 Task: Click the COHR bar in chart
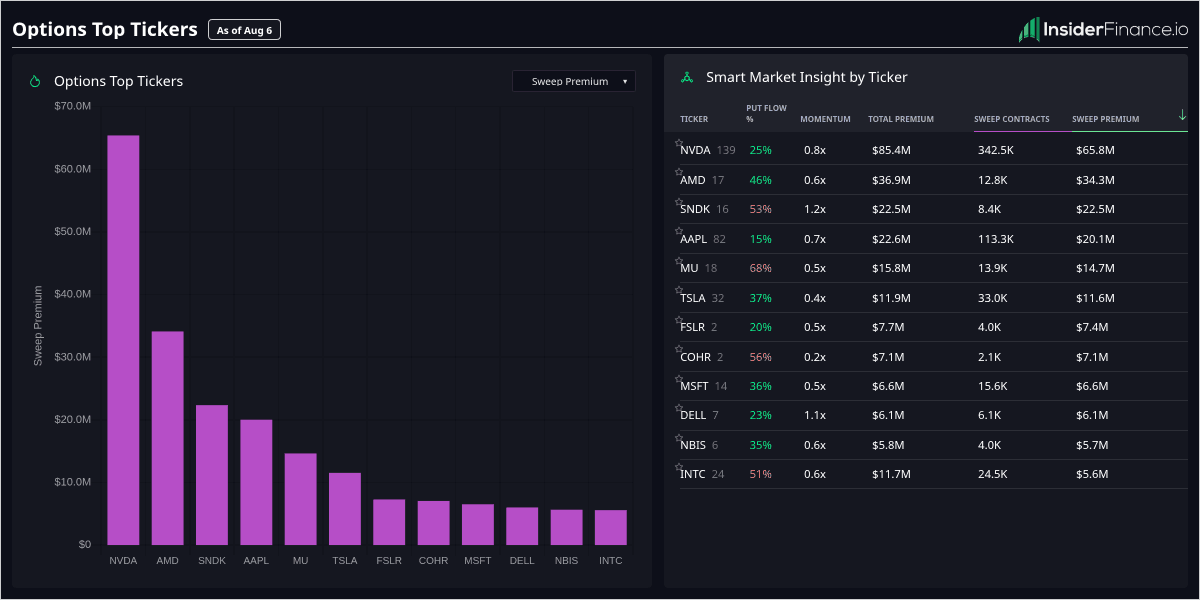[x=433, y=523]
